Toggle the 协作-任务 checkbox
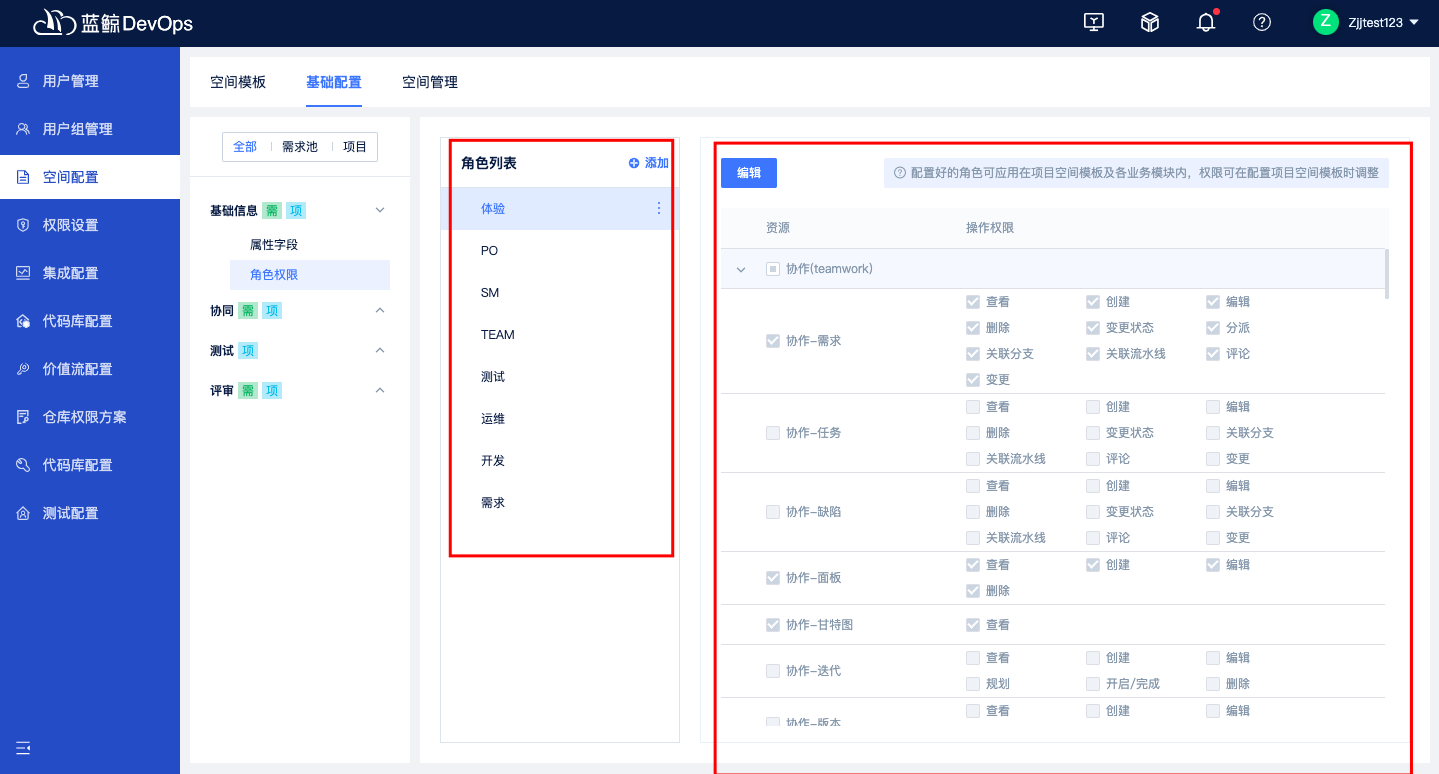Screen dimensions: 1439x774 (773, 433)
